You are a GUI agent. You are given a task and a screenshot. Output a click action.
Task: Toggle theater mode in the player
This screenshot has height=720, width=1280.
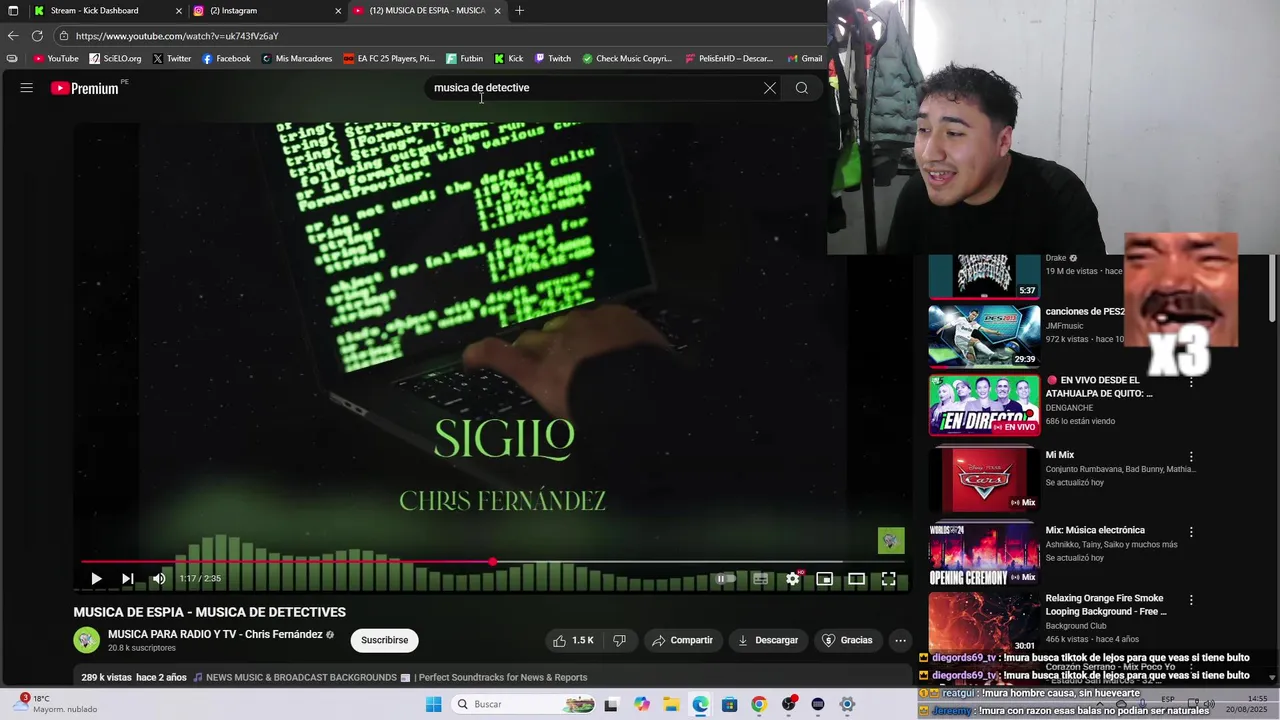pos(857,579)
